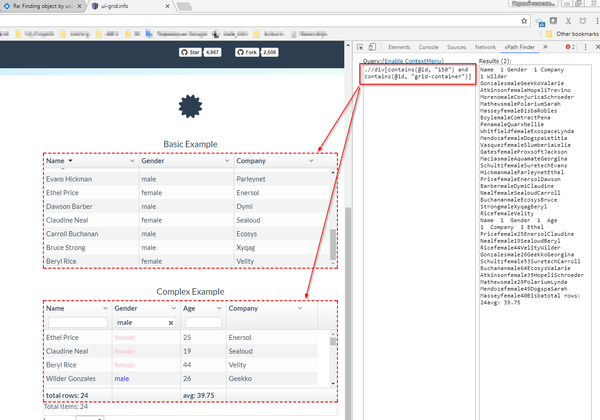
Task: Close the 'Re: Finding object' tab
Action: (79, 6)
